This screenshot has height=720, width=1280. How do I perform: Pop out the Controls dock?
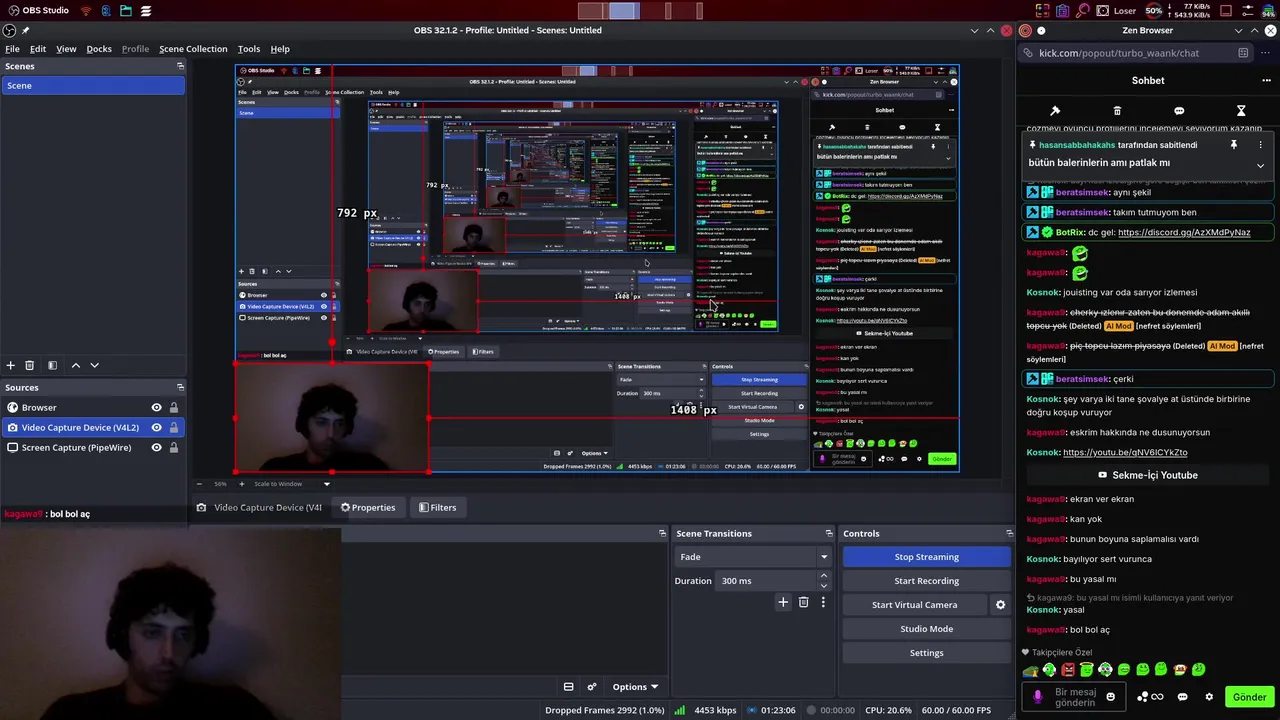(x=1009, y=533)
